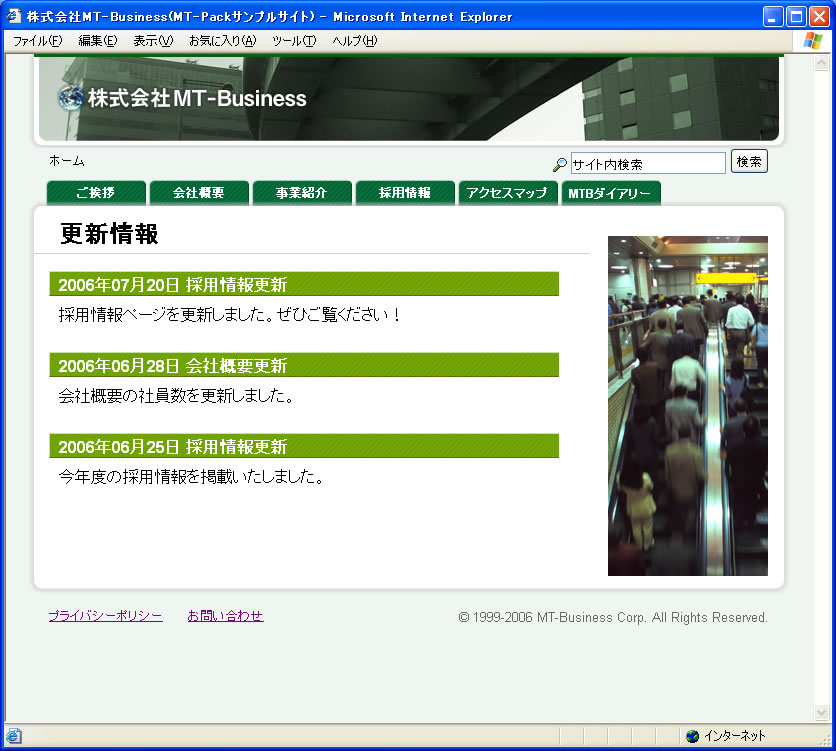Close the Internet Explorer window
The image size is (836, 751).
point(819,17)
